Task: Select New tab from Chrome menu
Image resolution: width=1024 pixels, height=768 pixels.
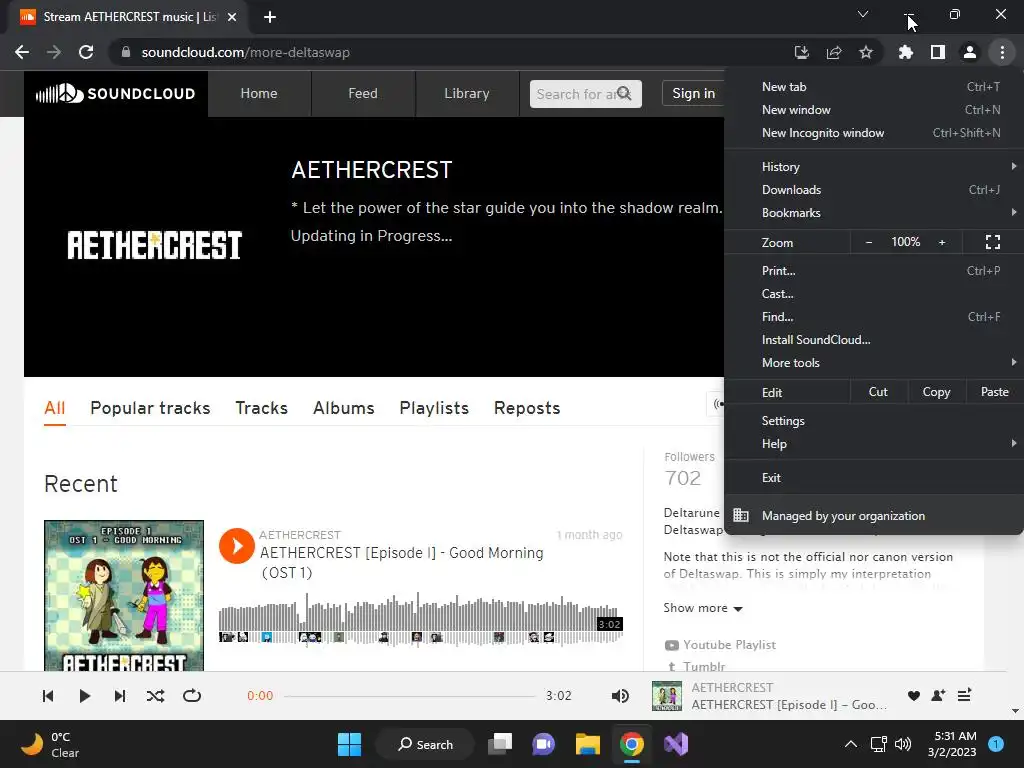Action: click(874, 87)
